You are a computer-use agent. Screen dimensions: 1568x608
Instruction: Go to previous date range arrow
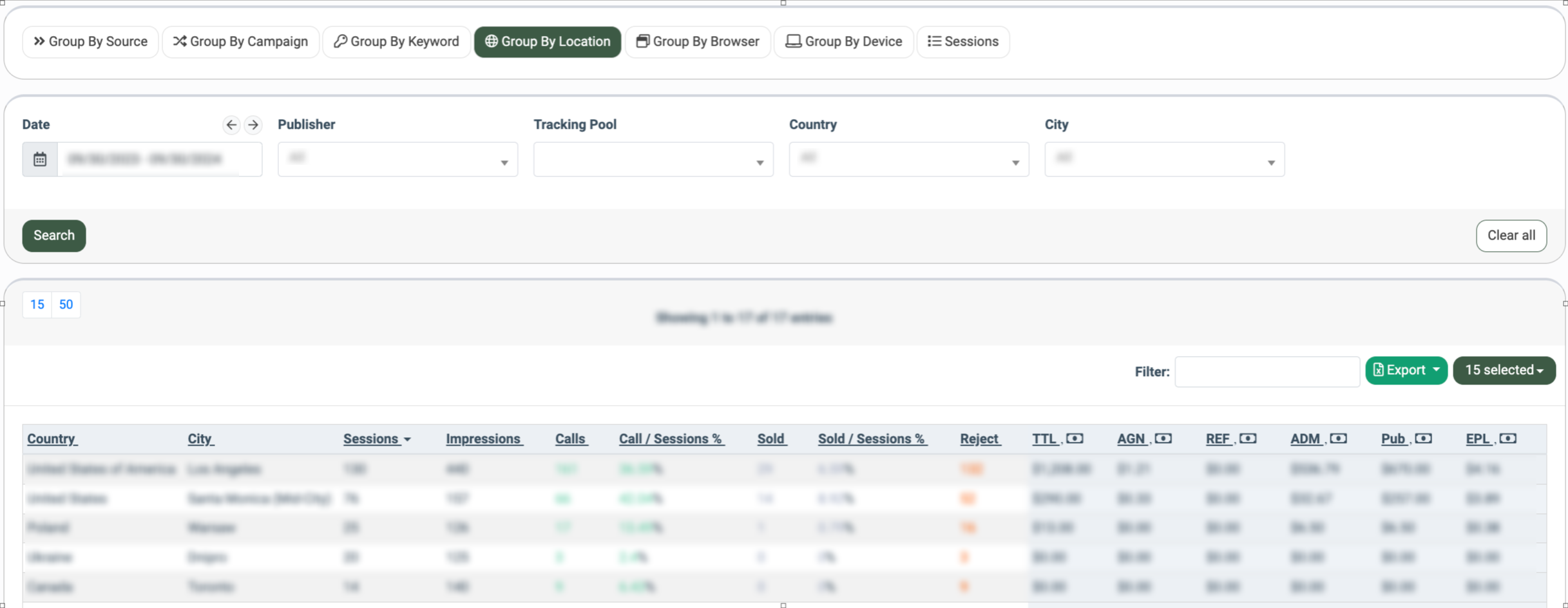click(x=231, y=125)
